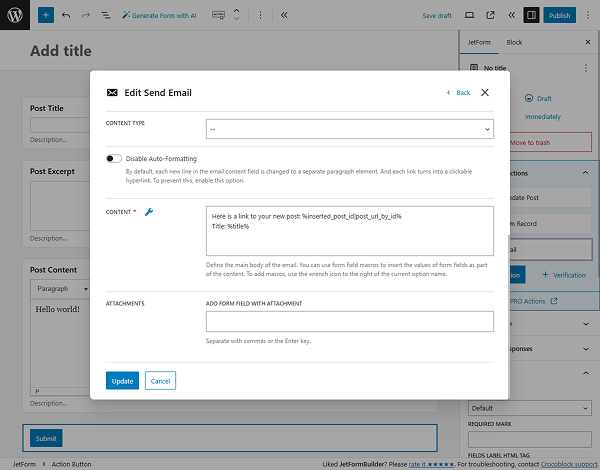Open the PRO Actions external link
The width and height of the screenshot is (600, 470).
[x=533, y=301]
